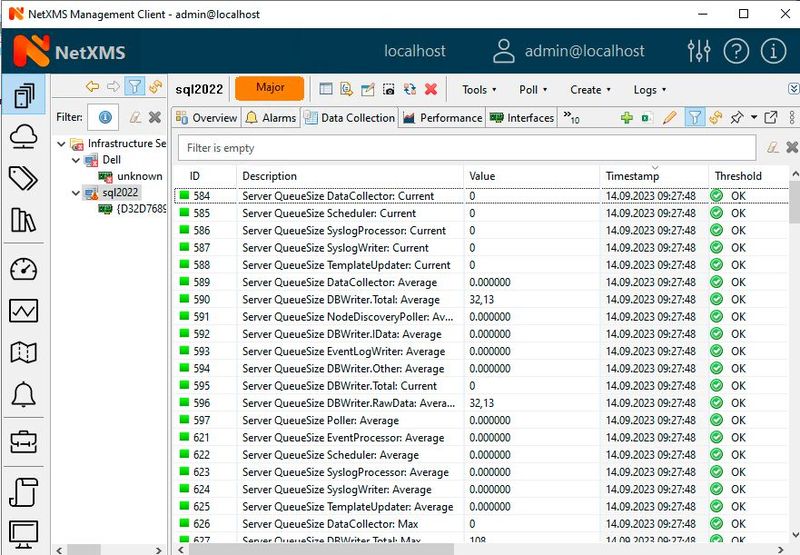Close the data collection filter bar

click(792, 148)
